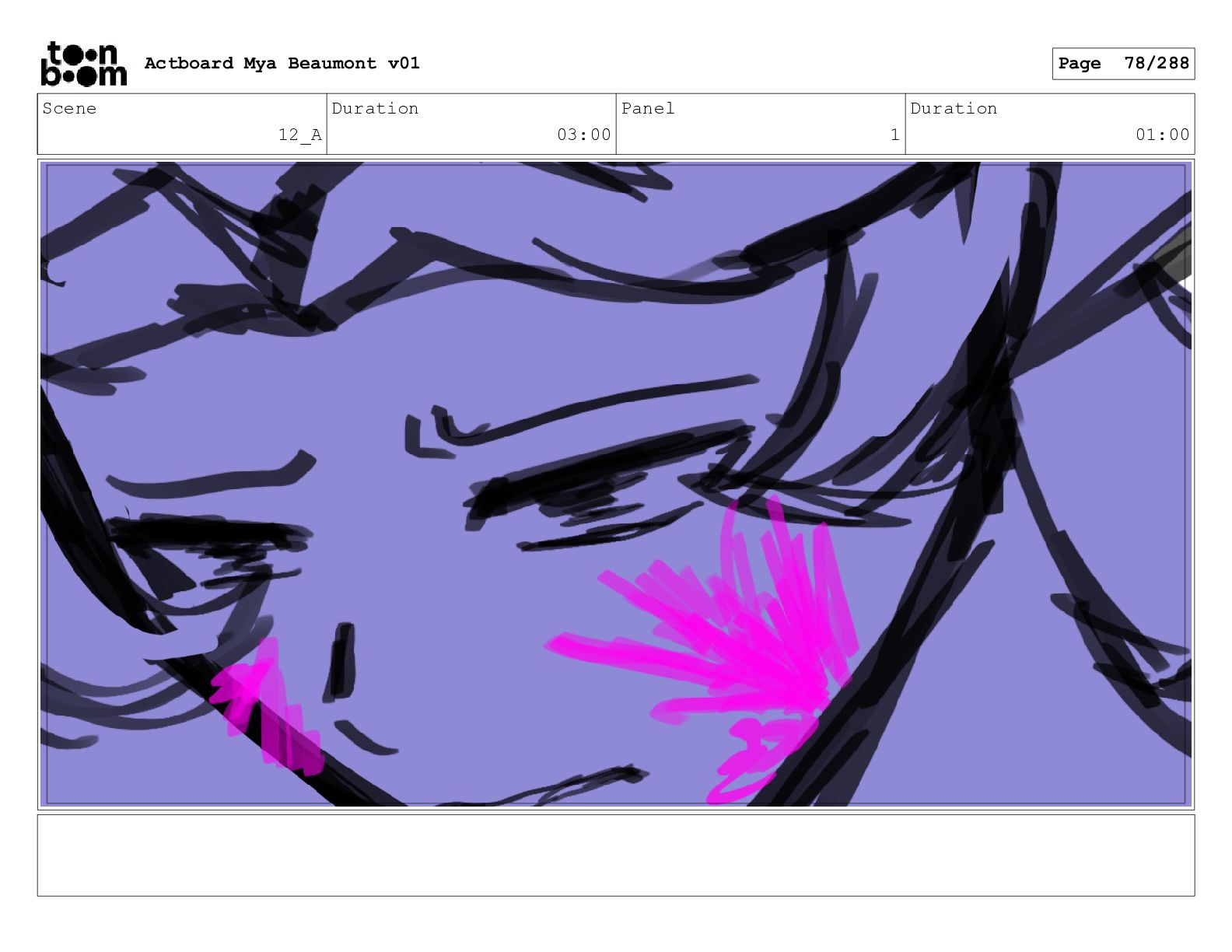Image resolution: width=1232 pixels, height=952 pixels.
Task: Click the storyboard panel drawing
Action: click(x=616, y=484)
